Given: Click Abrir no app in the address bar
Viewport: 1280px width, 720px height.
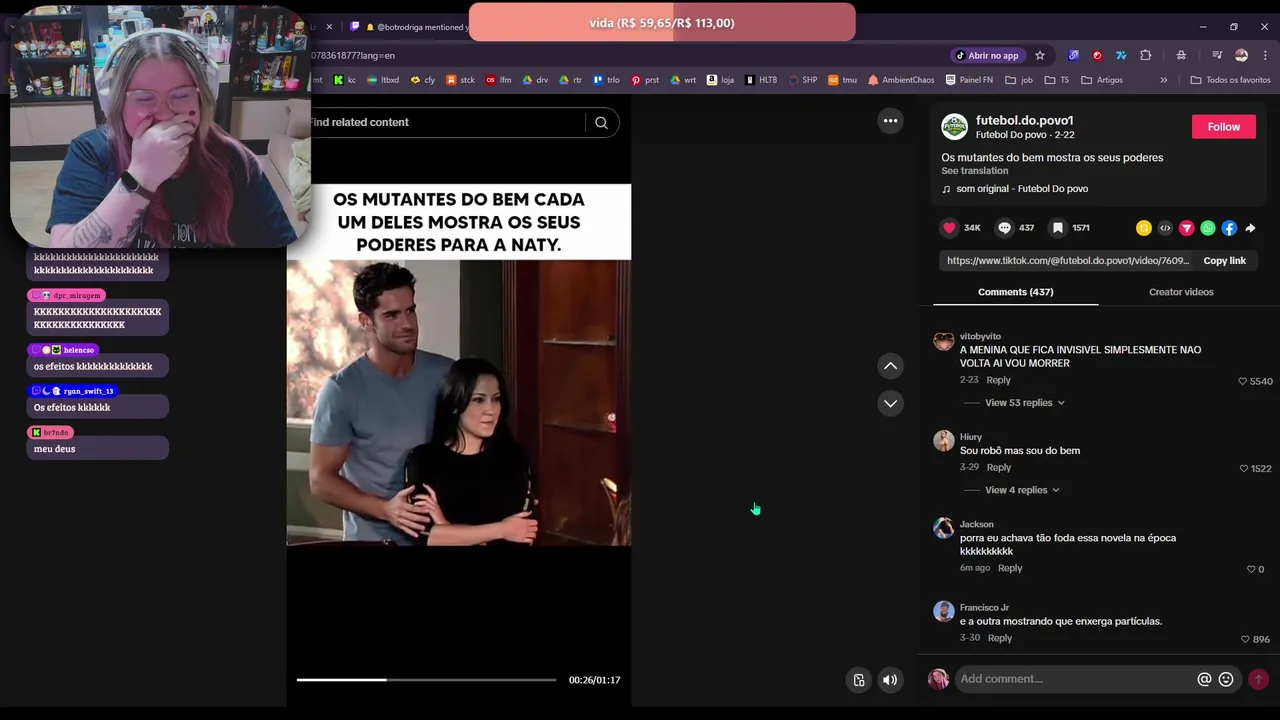Looking at the screenshot, I should (x=987, y=55).
